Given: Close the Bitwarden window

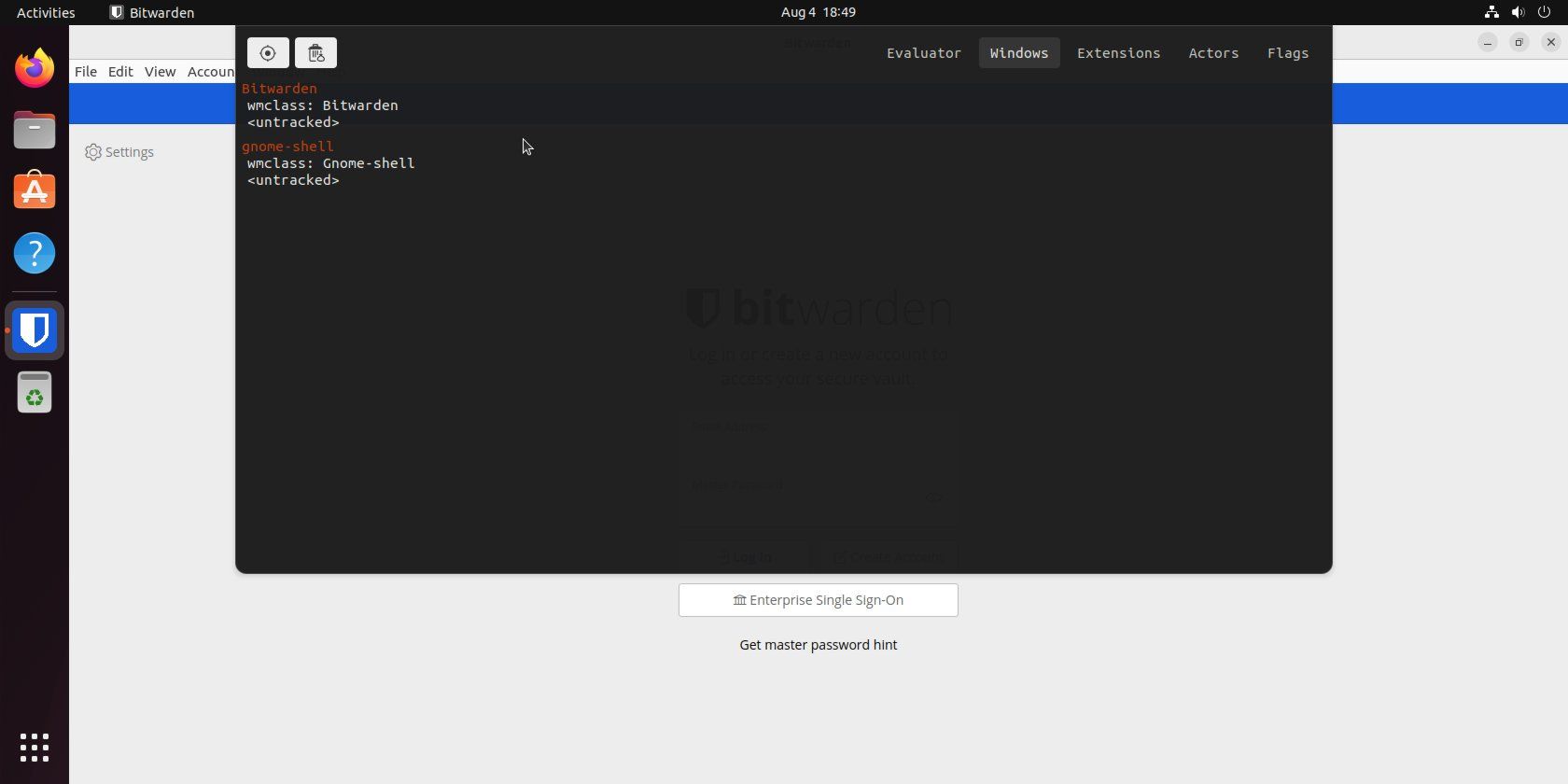Looking at the screenshot, I should 1550,42.
